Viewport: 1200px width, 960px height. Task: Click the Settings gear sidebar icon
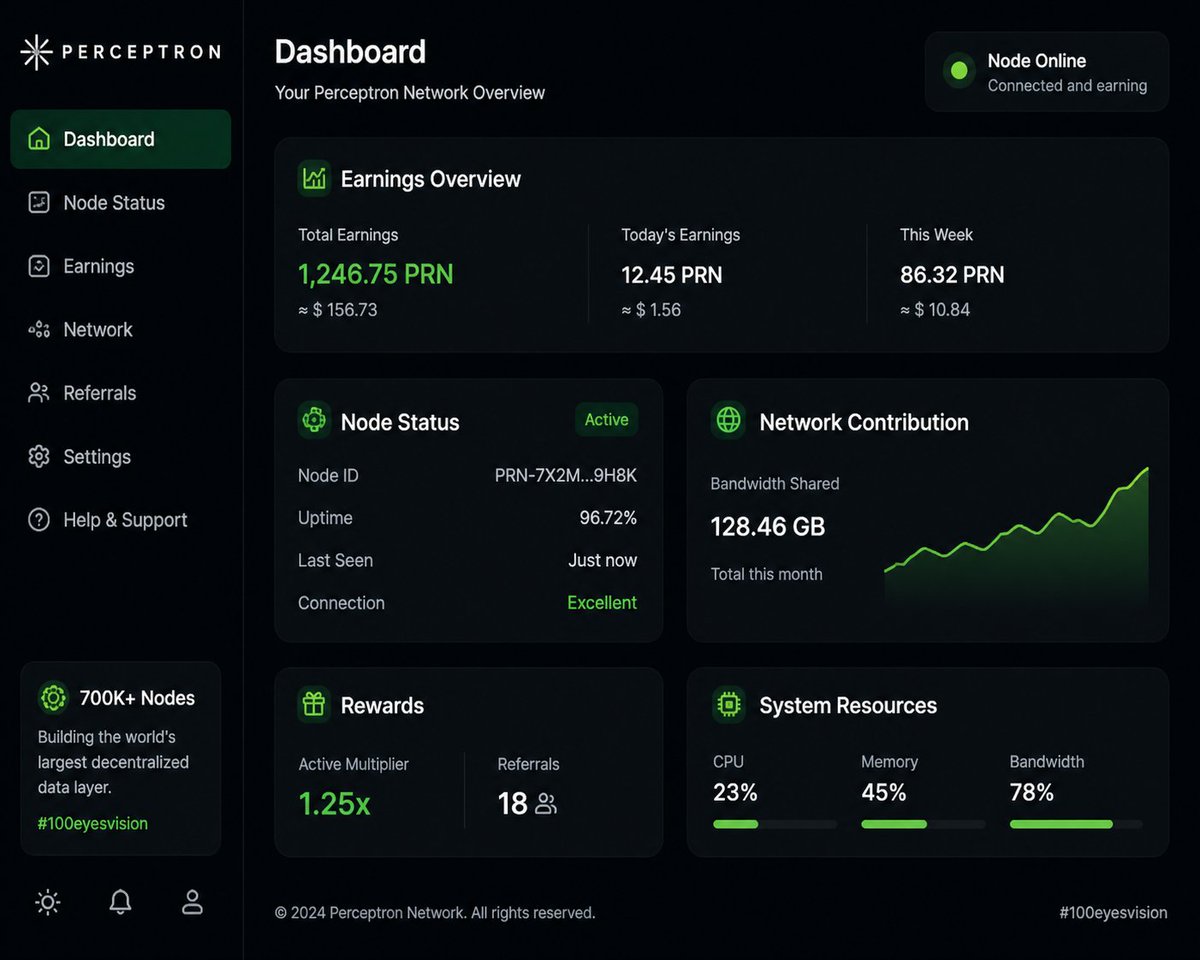click(x=39, y=457)
